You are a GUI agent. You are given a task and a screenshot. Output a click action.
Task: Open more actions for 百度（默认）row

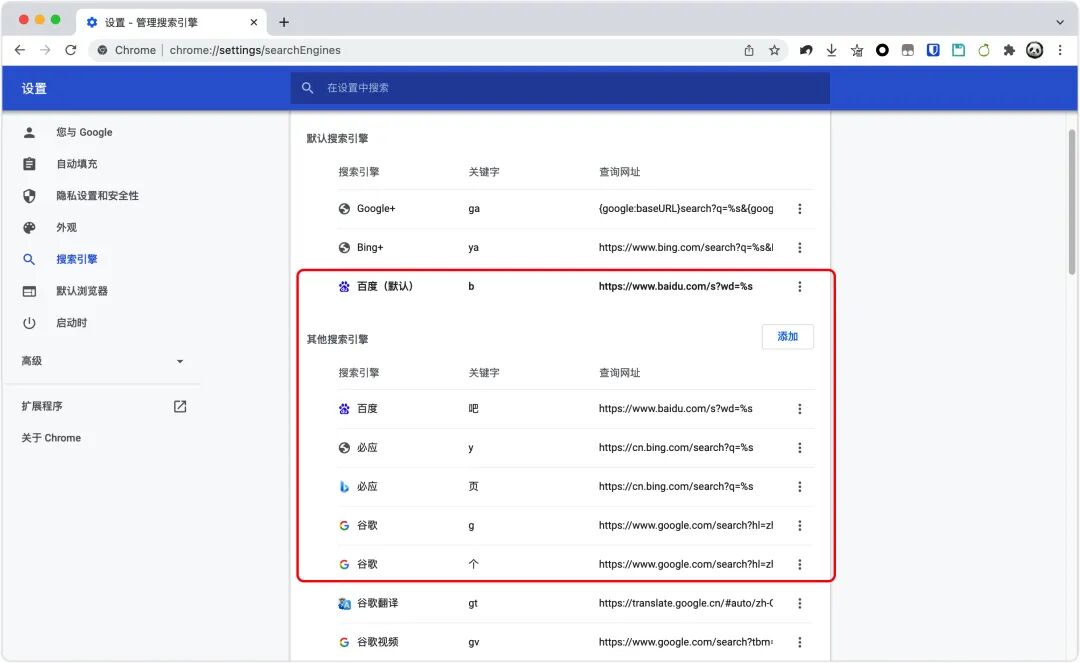800,286
